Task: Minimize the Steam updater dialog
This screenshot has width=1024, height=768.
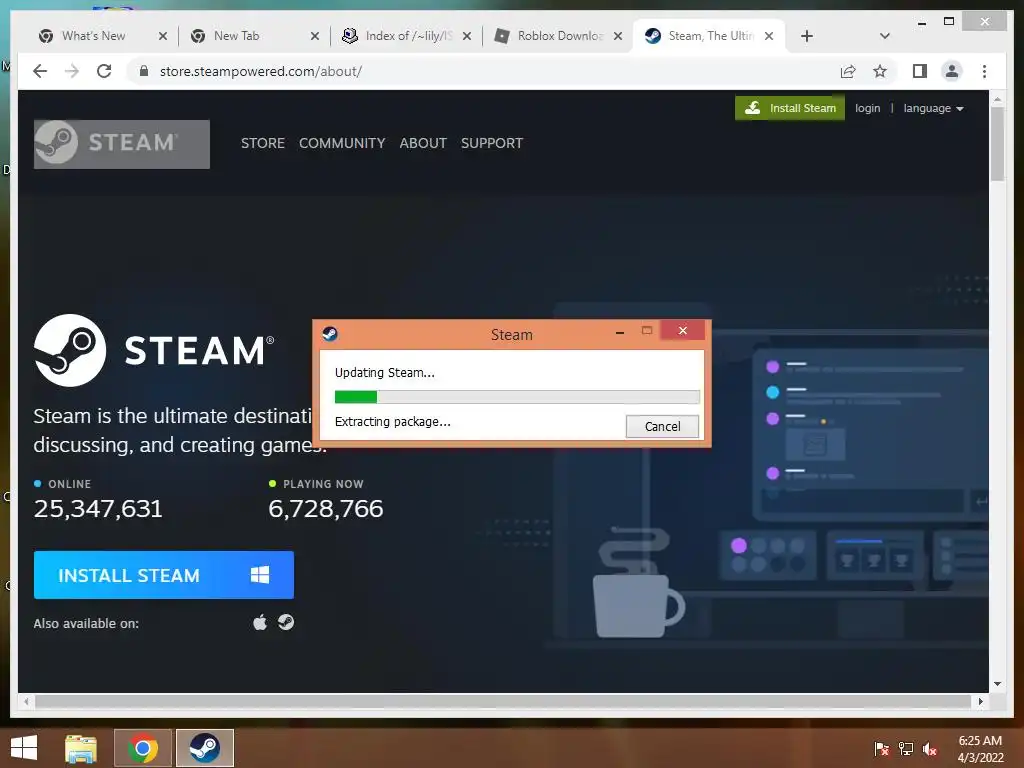Action: [x=620, y=333]
